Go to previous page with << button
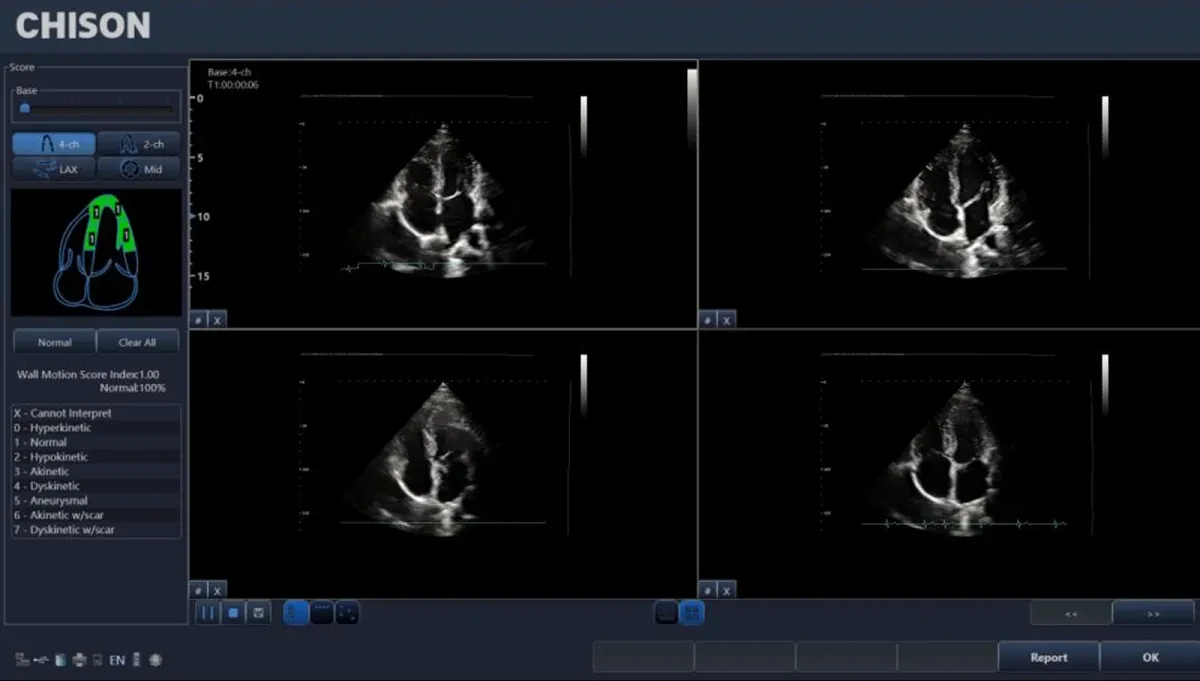Viewport: 1200px width, 681px height. click(1071, 613)
